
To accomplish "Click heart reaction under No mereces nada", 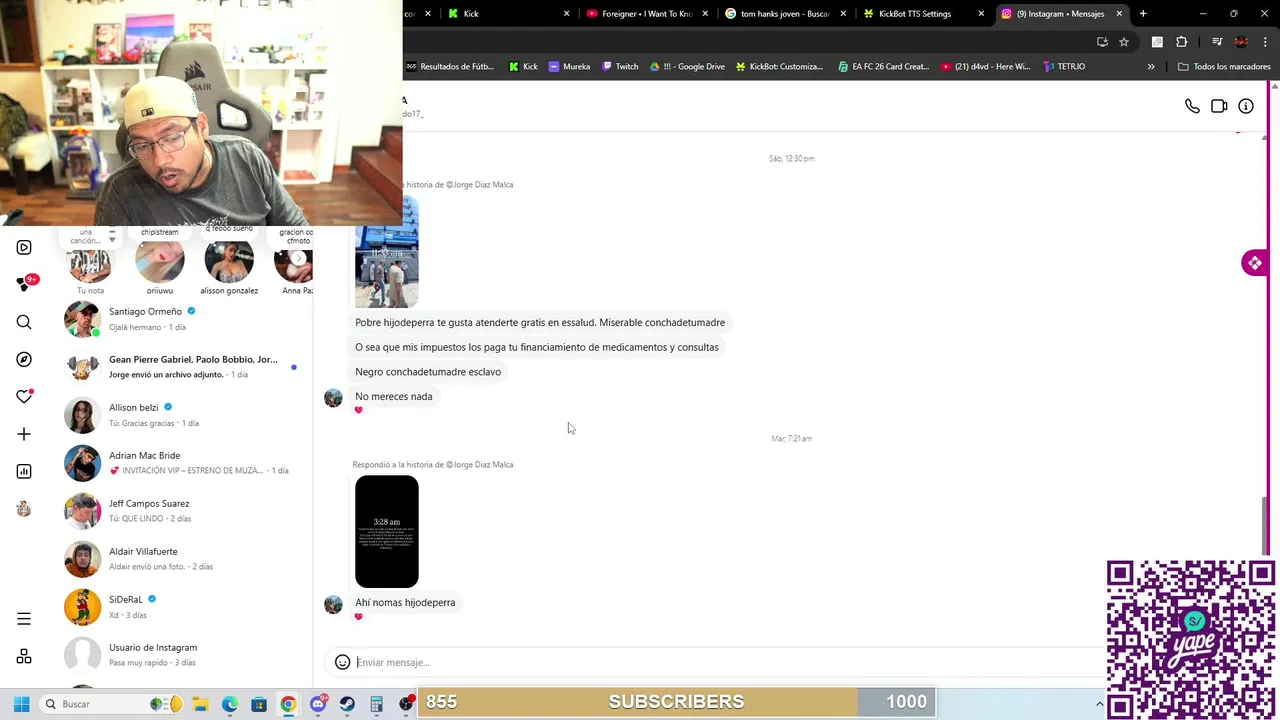I will tap(359, 410).
